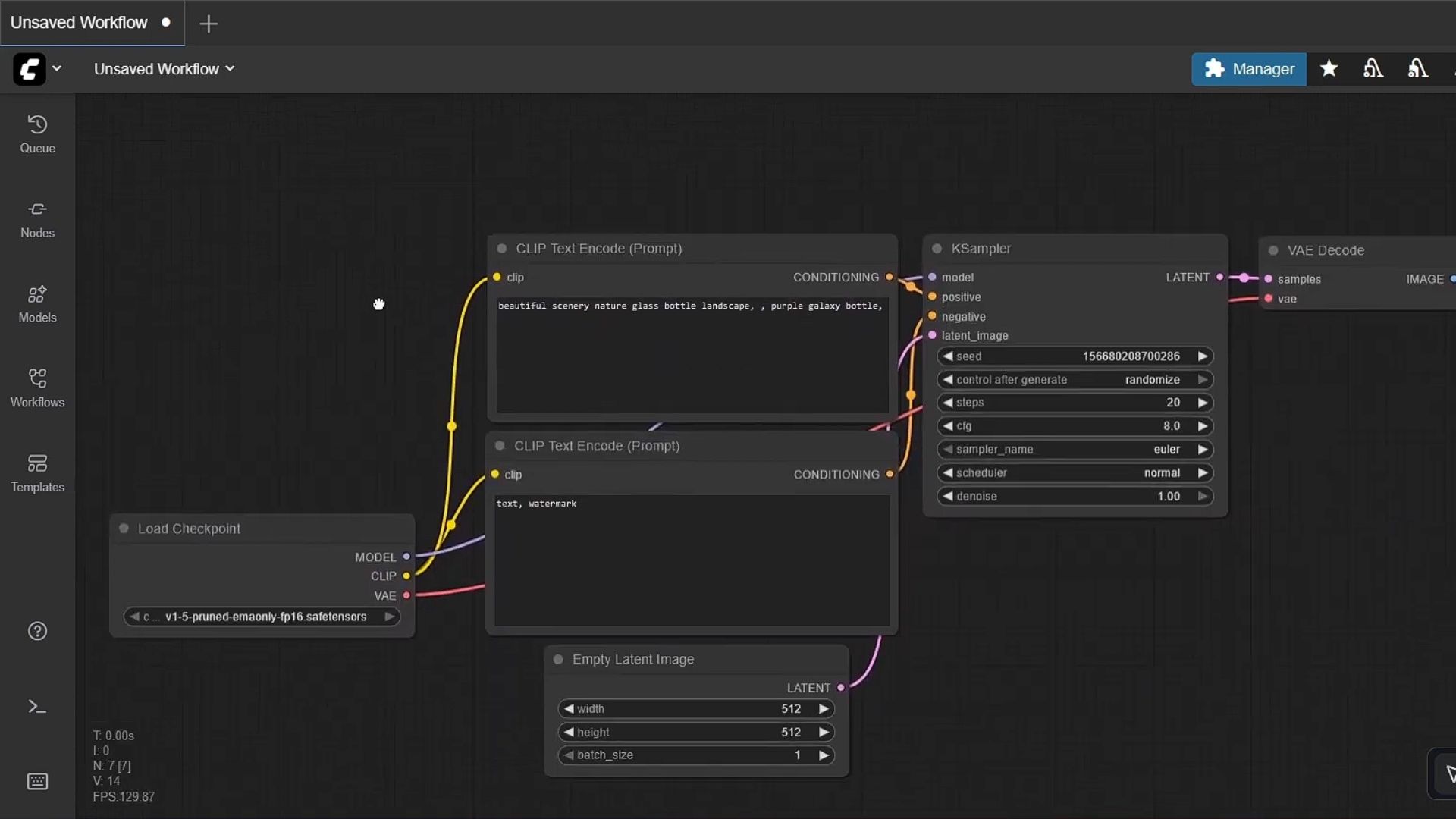The height and width of the screenshot is (819, 1456).
Task: Open the Templates sidebar panel
Action: point(37,472)
